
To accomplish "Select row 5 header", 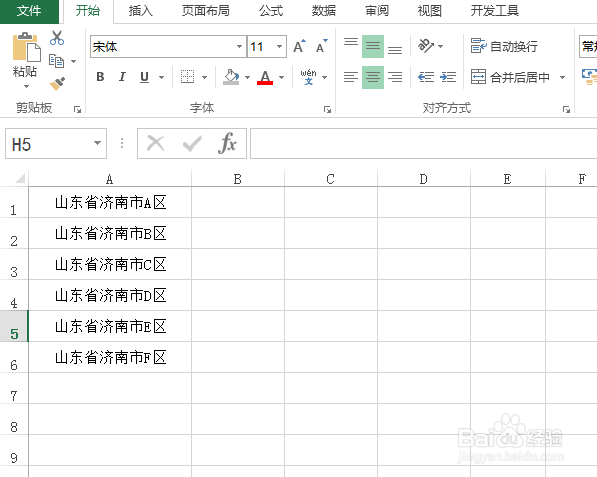I will (14, 326).
